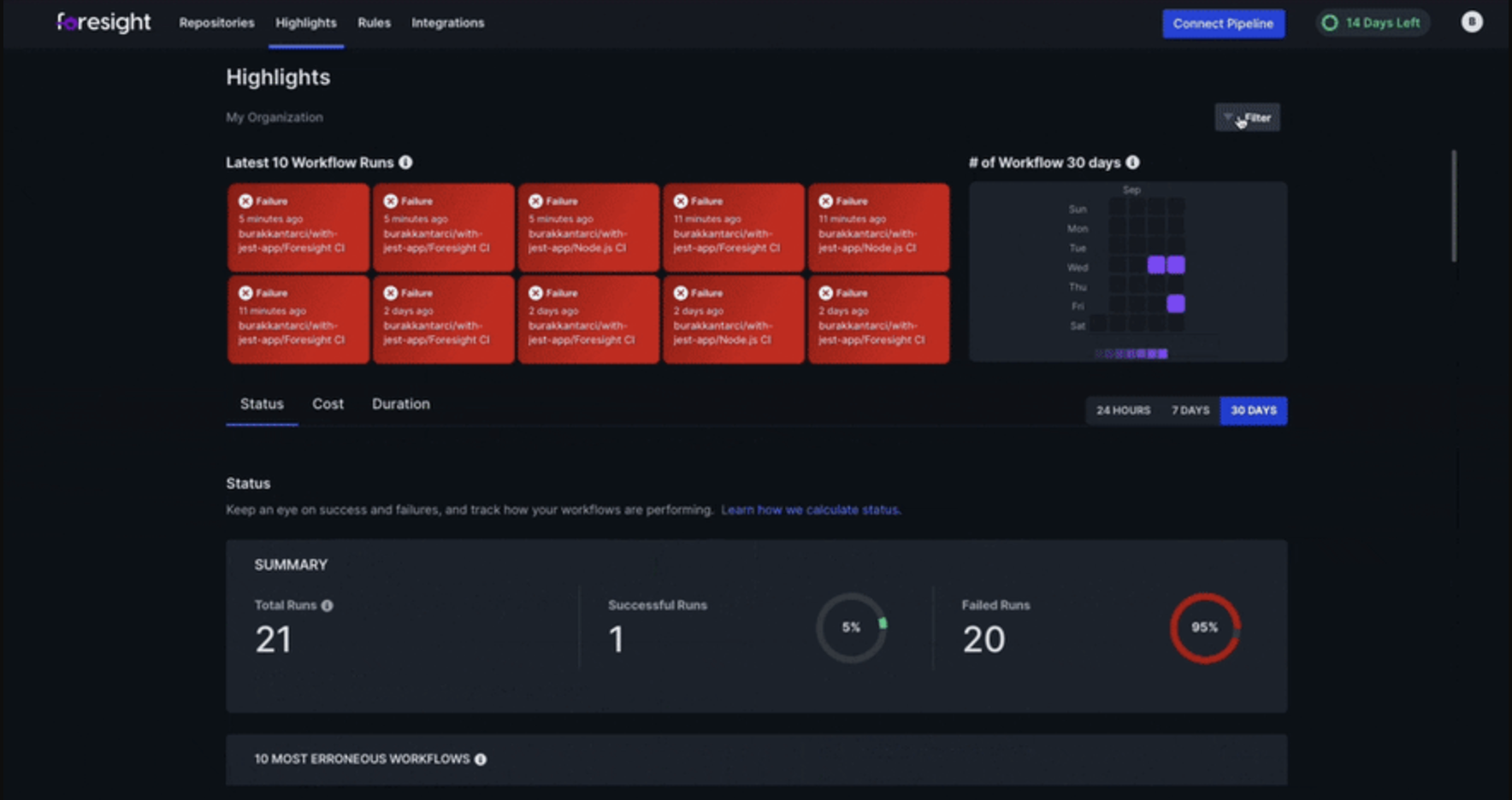Go to the Rules page
This screenshot has width=1512, height=800.
click(x=374, y=23)
